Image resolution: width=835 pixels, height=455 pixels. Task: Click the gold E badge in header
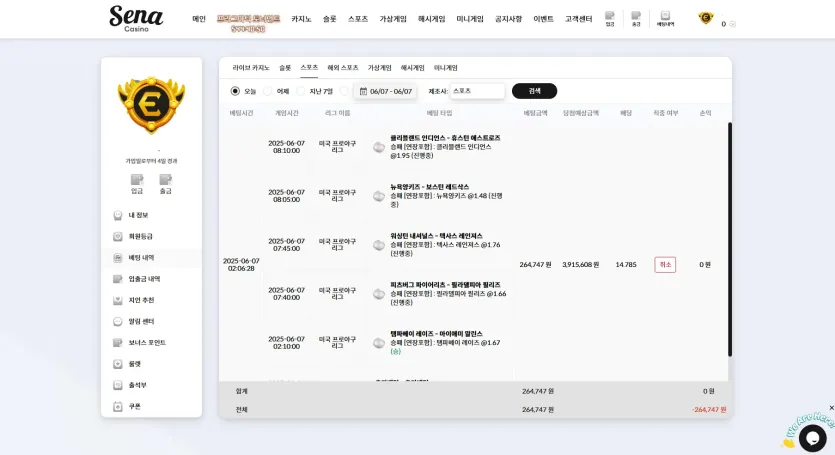[x=706, y=18]
